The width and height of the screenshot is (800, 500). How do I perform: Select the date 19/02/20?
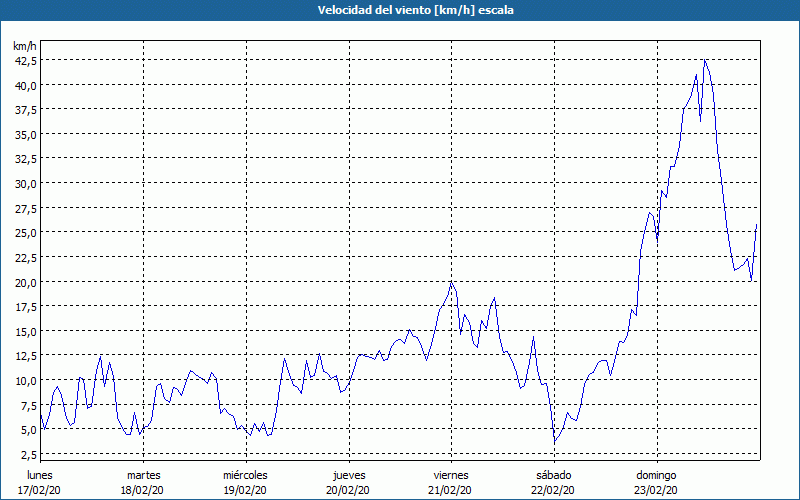(x=245, y=490)
